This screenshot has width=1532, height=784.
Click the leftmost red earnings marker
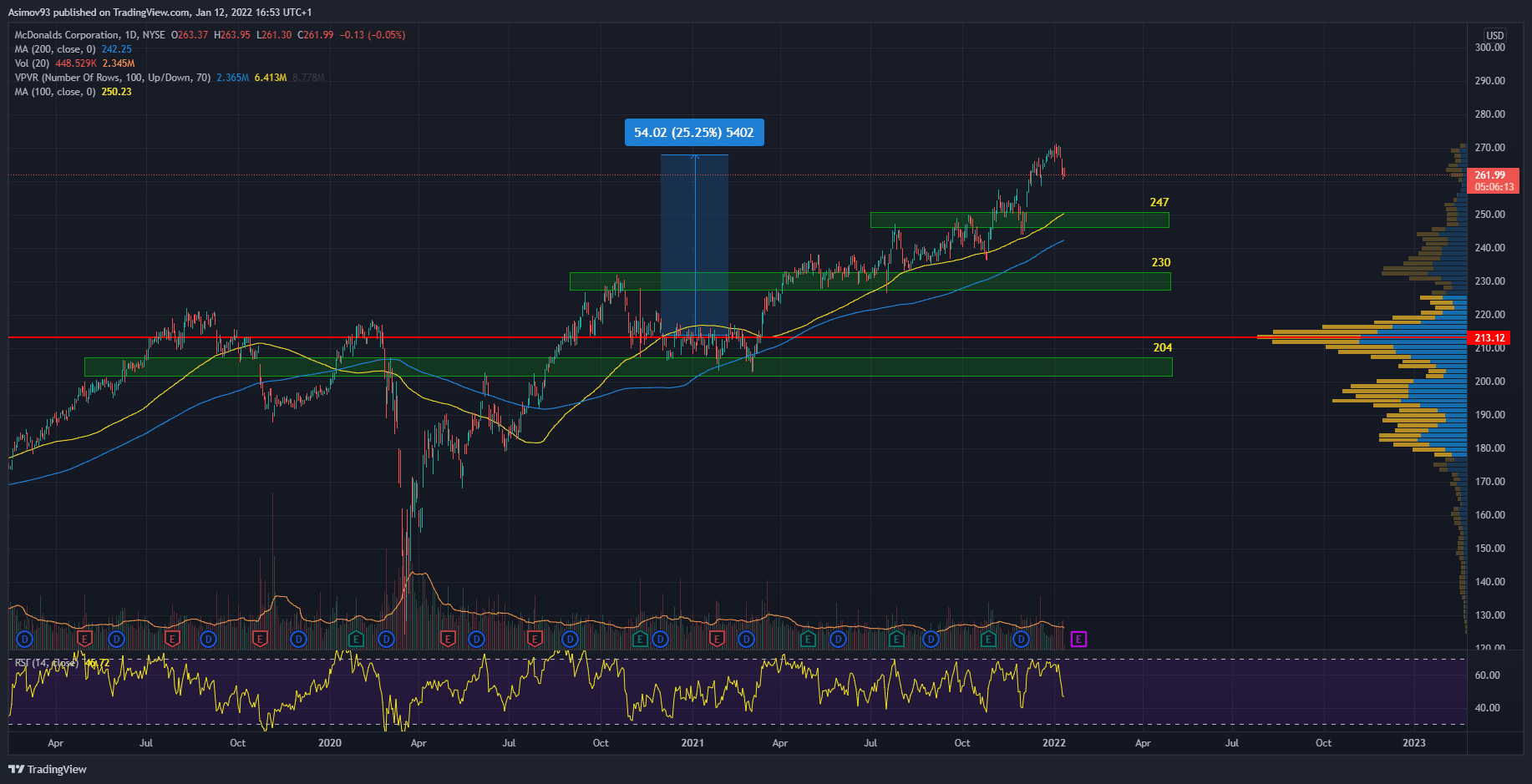point(84,640)
